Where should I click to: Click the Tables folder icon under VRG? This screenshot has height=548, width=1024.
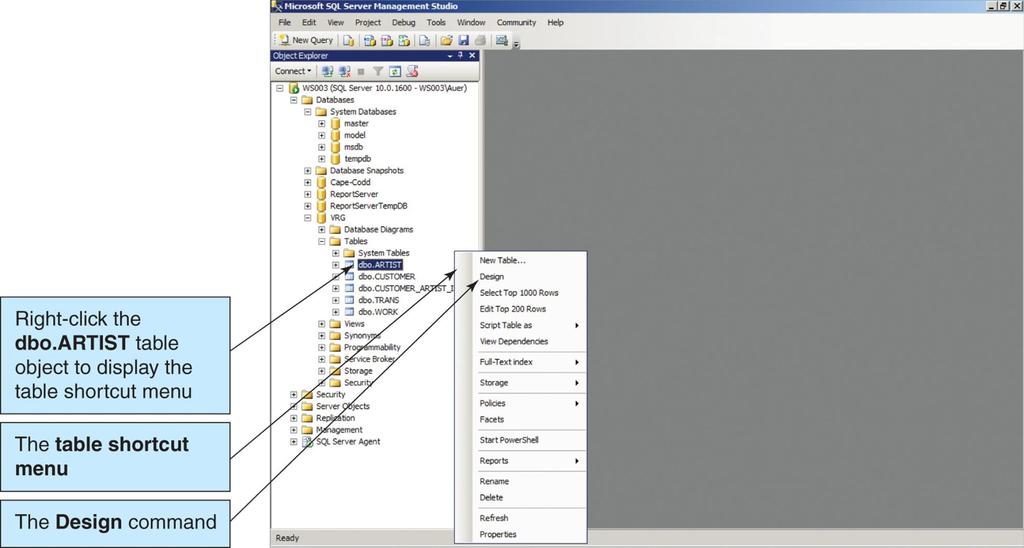coord(335,241)
